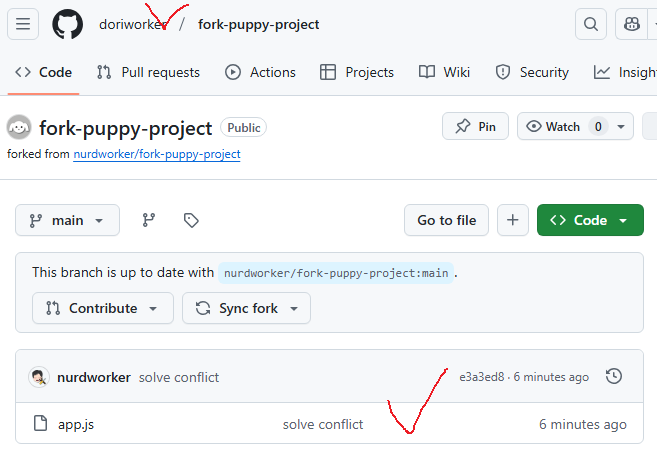
Task: Open the Wiki tab
Action: [445, 72]
